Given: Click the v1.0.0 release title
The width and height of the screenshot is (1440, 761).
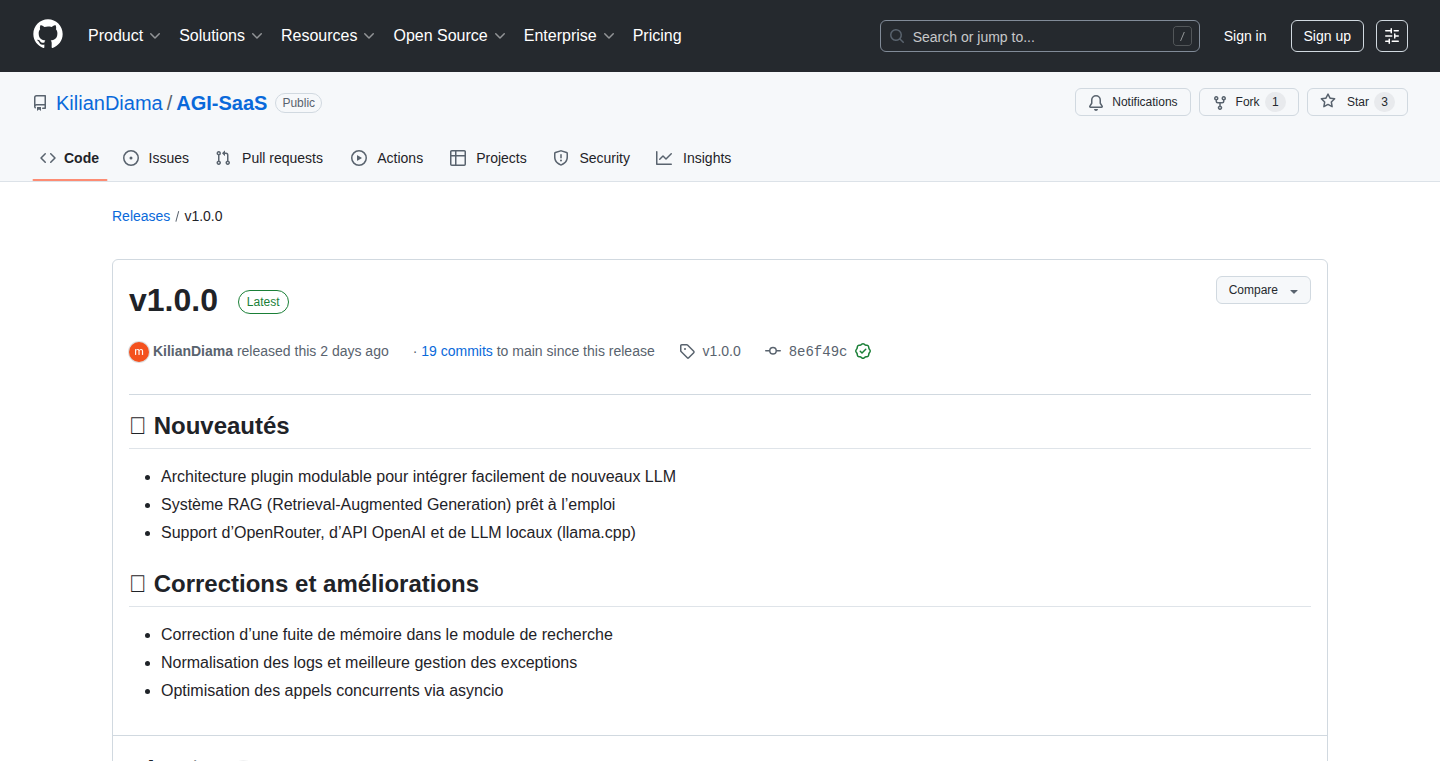Looking at the screenshot, I should [x=173, y=300].
